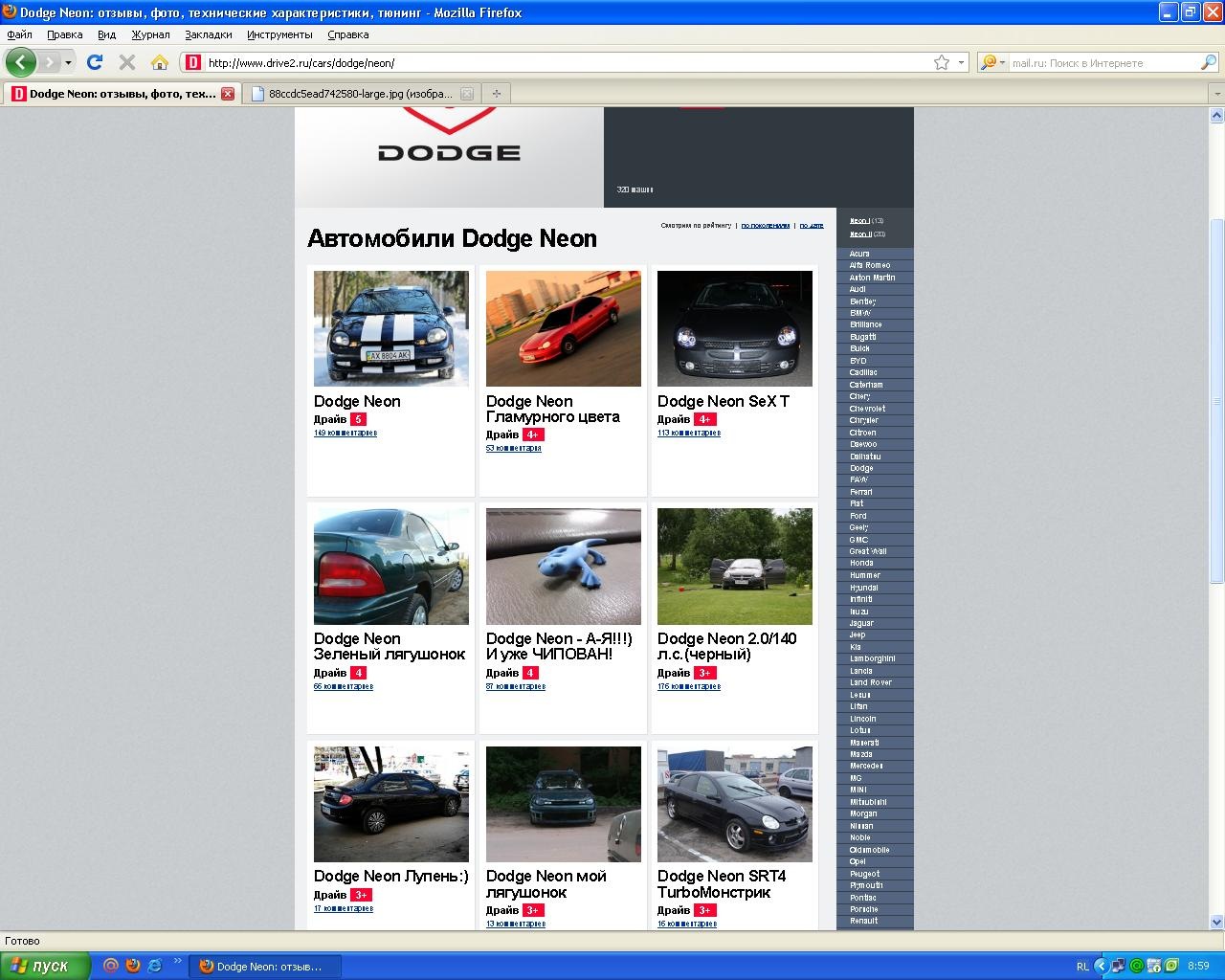Open BMW in the brand sidebar
Screen dimensions: 1225x980
pyautogui.click(x=860, y=313)
